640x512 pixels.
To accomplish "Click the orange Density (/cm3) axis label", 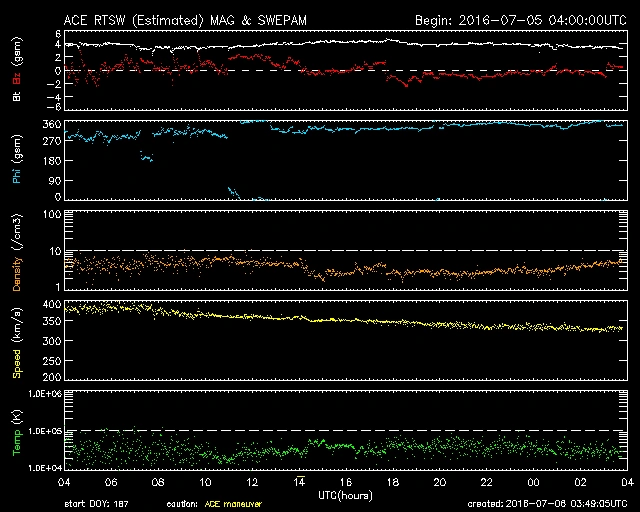I will (16, 251).
